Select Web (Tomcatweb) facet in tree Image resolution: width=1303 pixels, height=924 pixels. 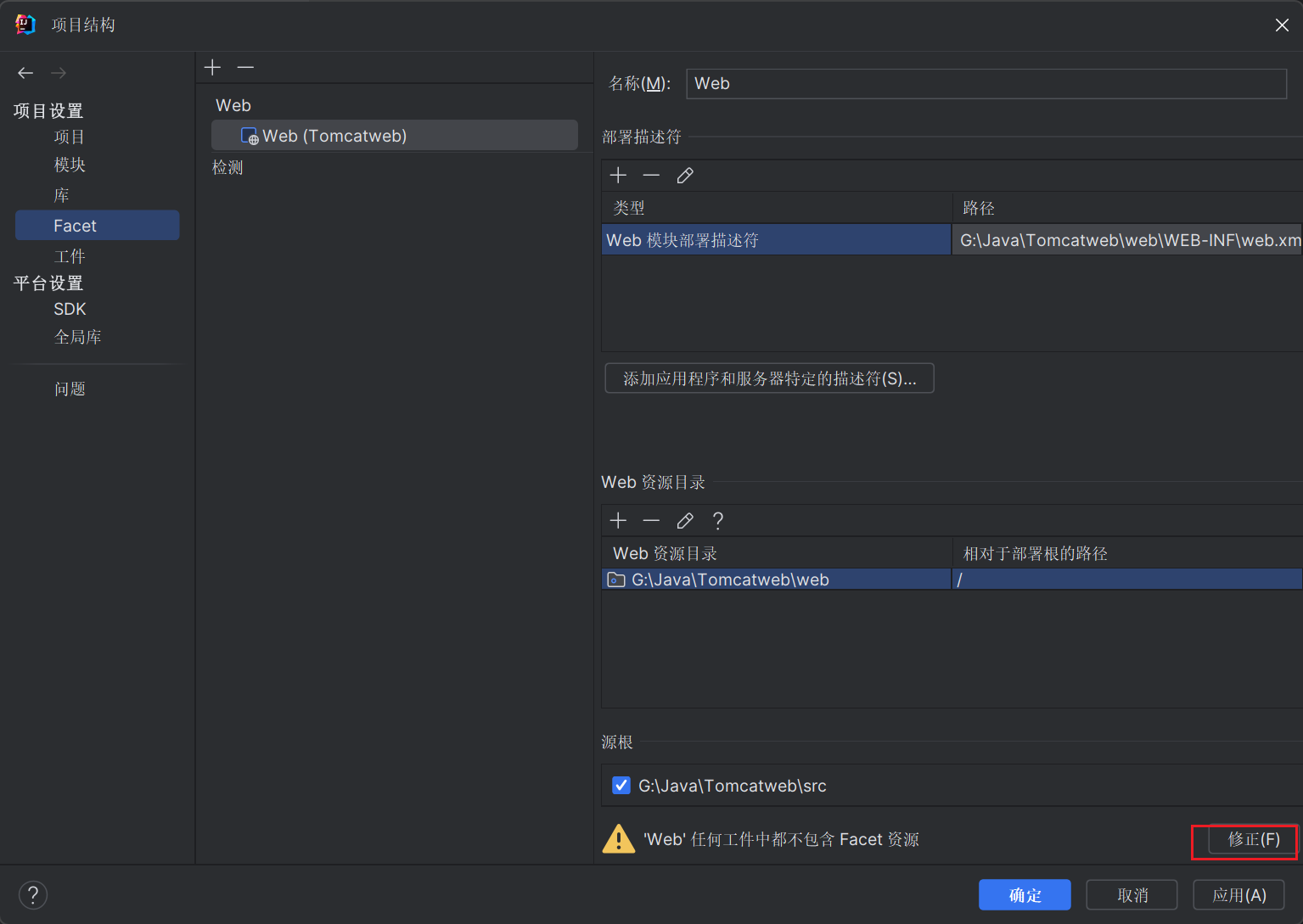point(334,136)
